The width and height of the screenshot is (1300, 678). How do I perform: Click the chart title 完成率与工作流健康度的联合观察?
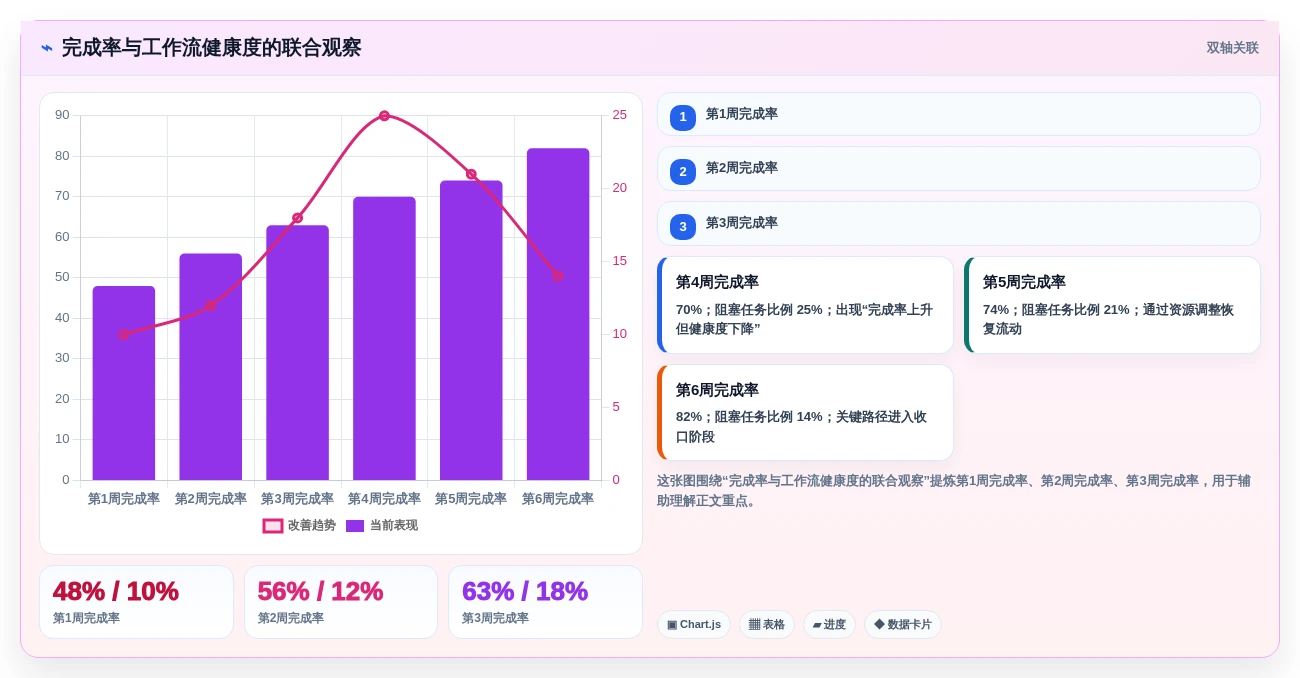coord(211,48)
